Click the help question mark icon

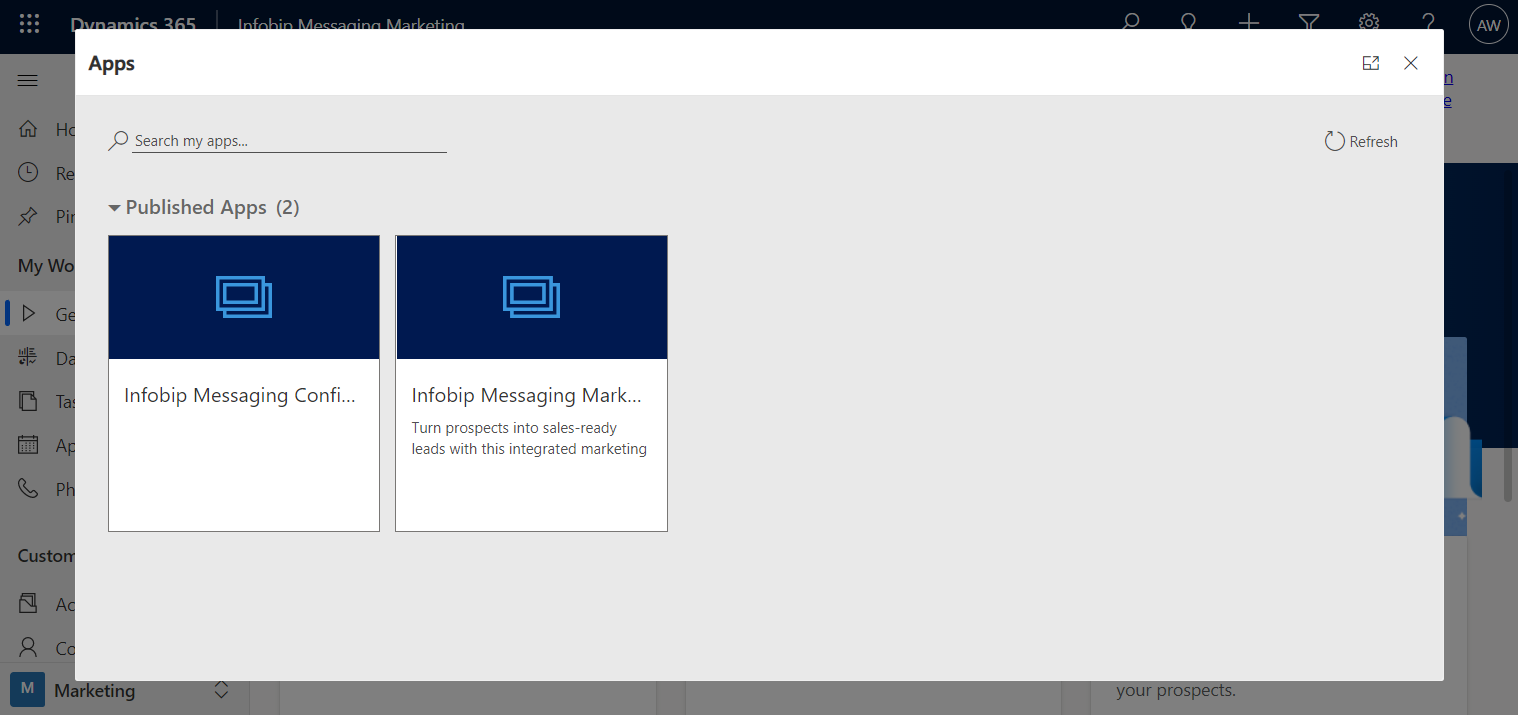pos(1428,22)
